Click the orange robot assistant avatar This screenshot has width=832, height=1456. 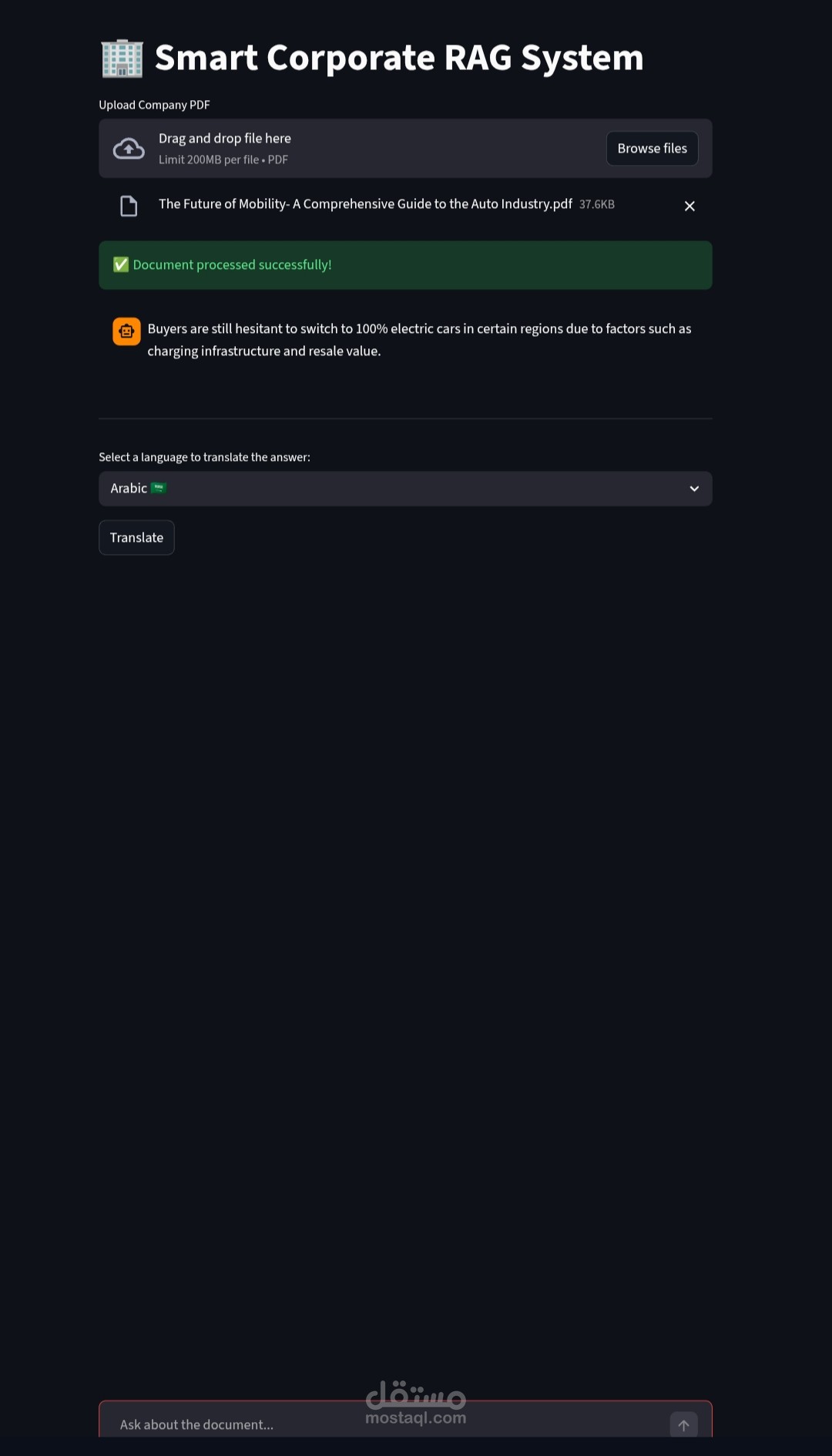pos(126,331)
